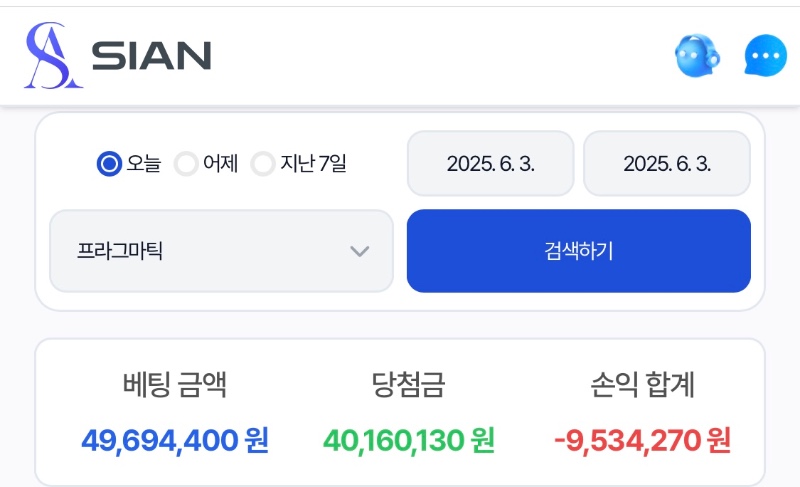Click the chevron arrow in 프라그마틱 dropdown
The height and width of the screenshot is (487, 800).
[360, 251]
